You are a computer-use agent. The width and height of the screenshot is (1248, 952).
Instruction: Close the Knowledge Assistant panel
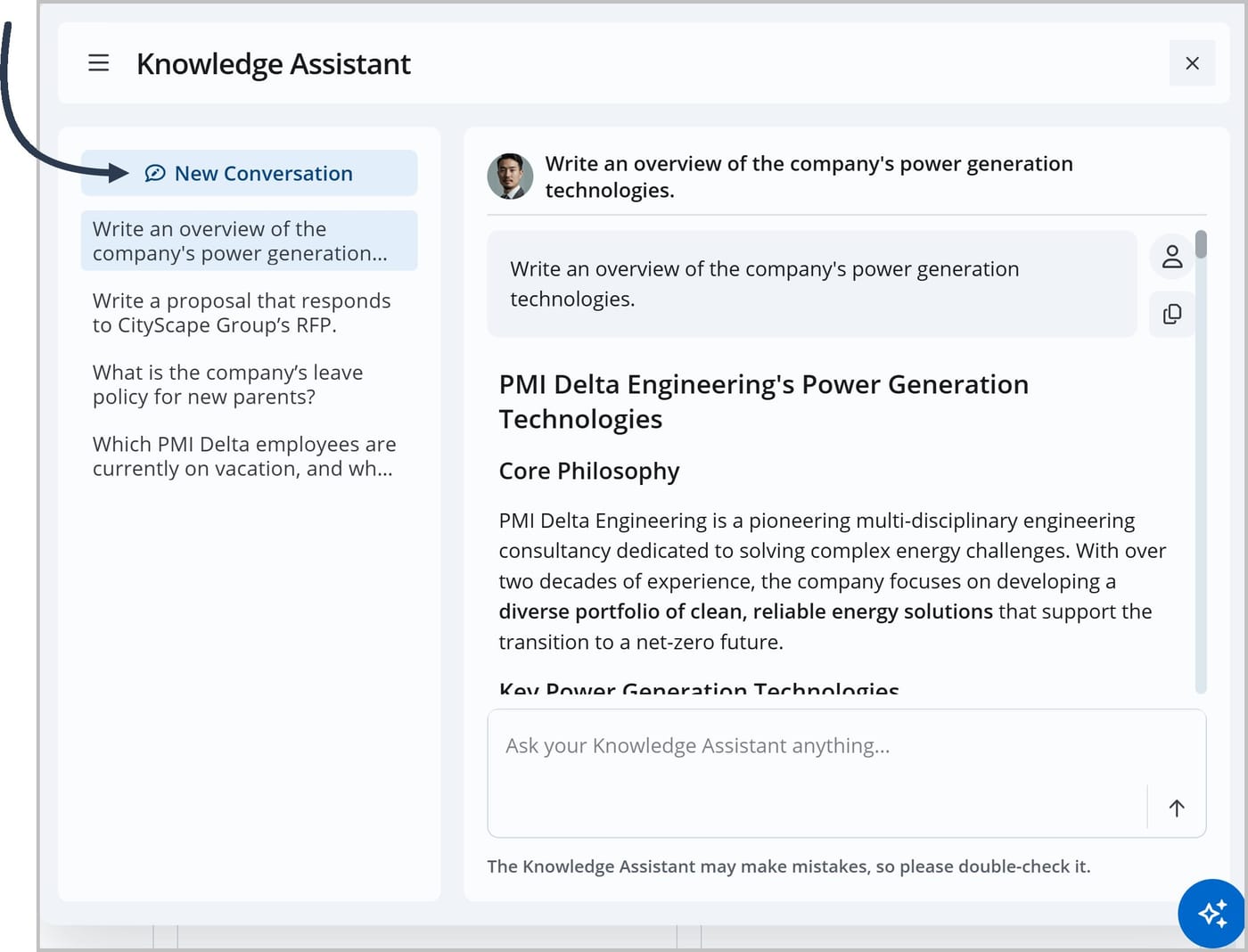1192,63
